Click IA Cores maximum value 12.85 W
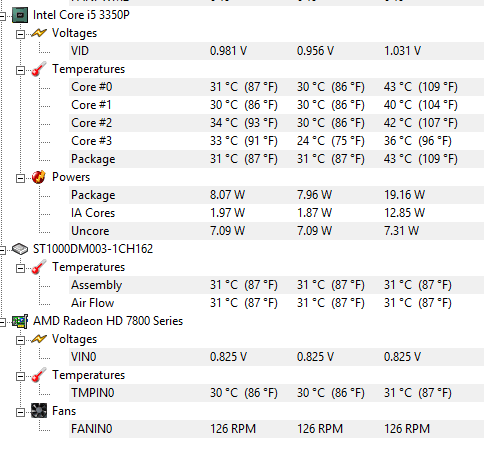 [405, 213]
